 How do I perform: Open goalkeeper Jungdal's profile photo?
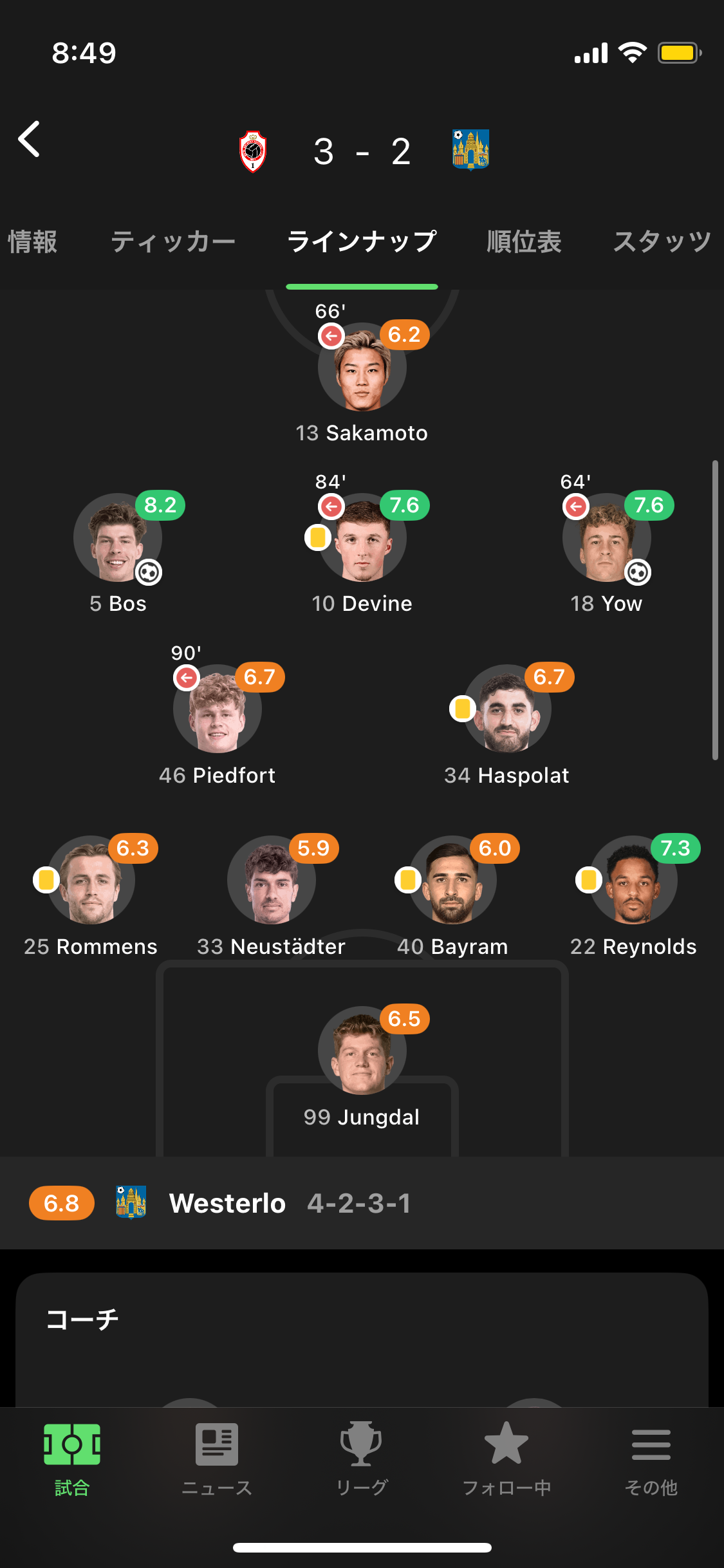coord(362,1050)
